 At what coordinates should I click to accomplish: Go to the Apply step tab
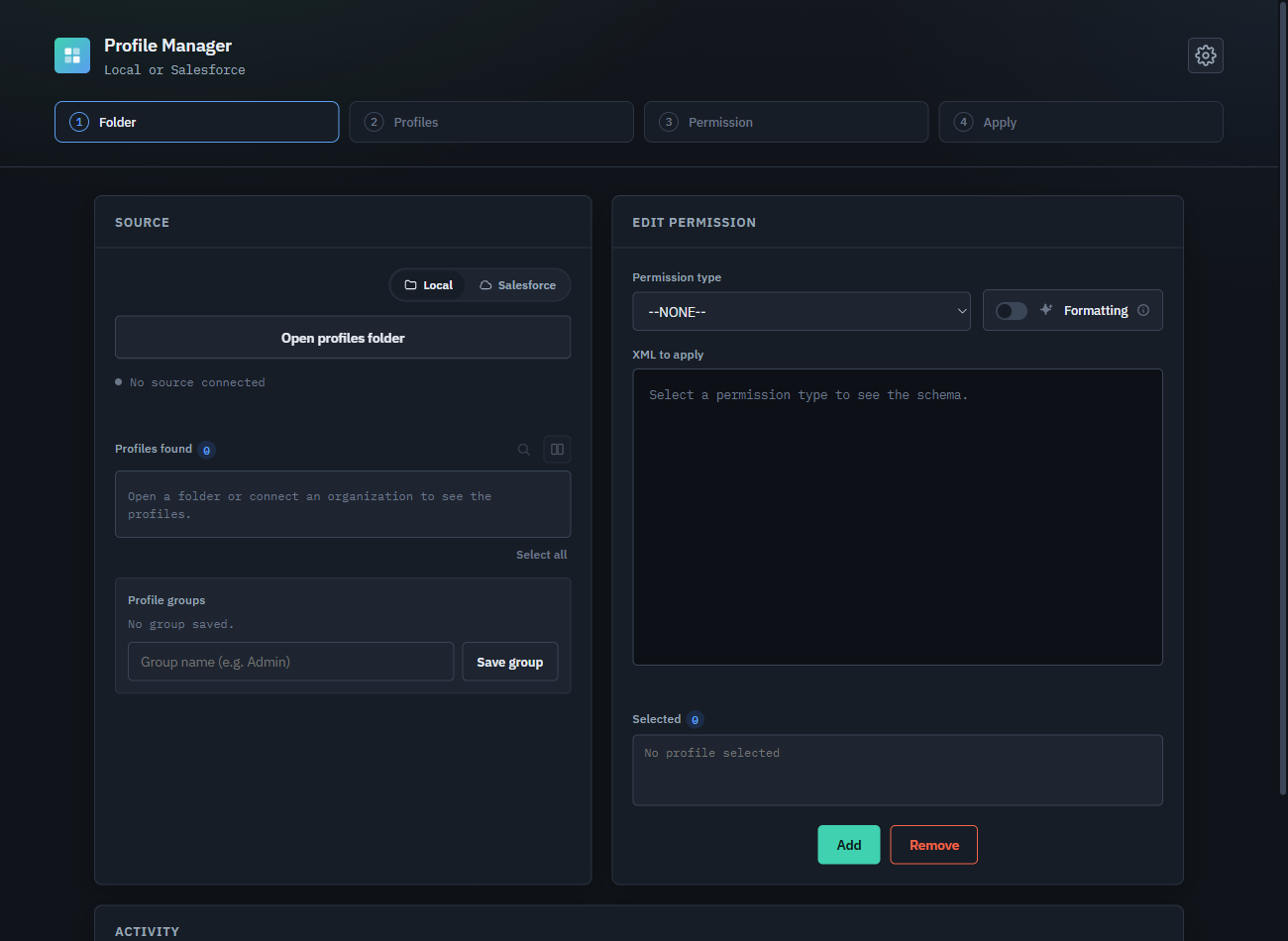[1081, 122]
